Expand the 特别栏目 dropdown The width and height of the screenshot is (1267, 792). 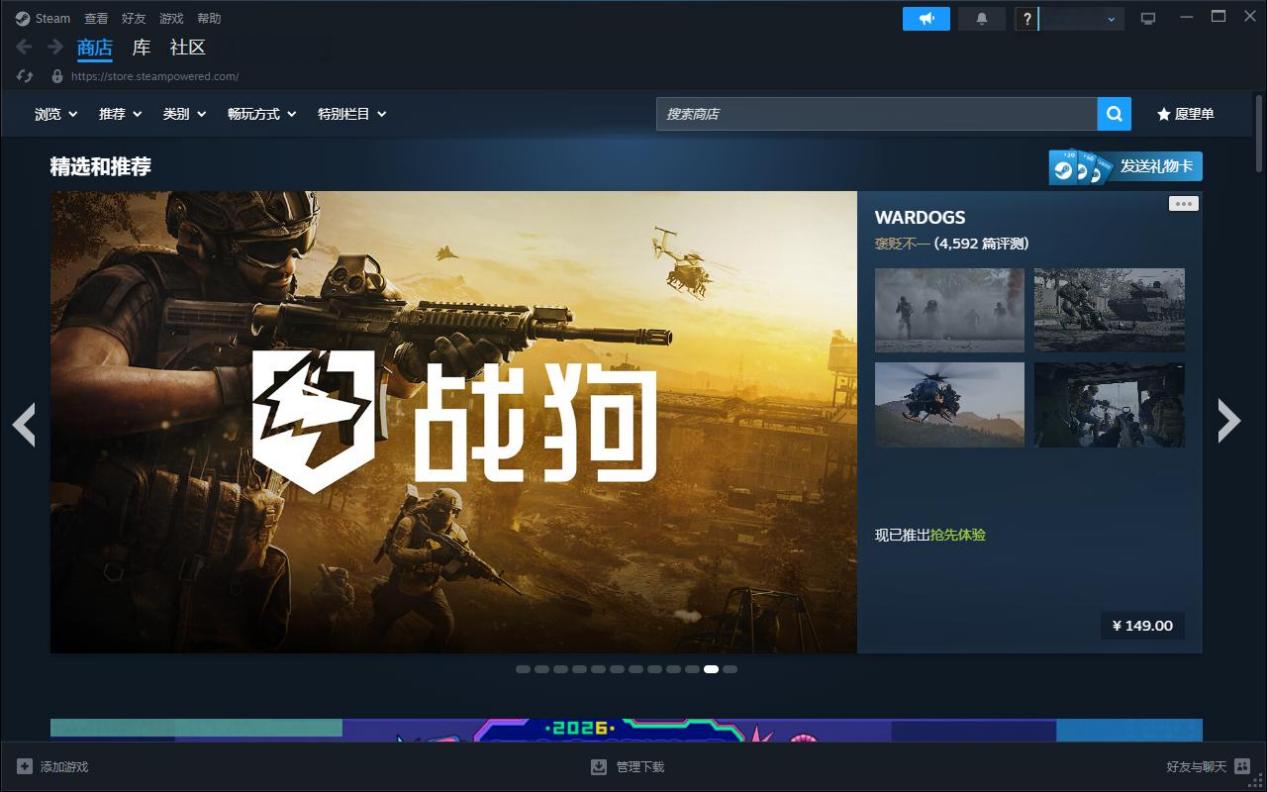coord(352,114)
